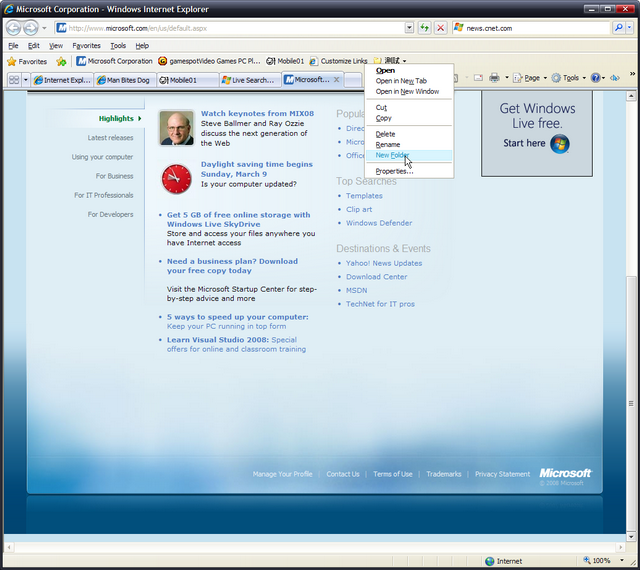Switch to the Man Bites Dog tab
The height and width of the screenshot is (570, 640).
coord(124,80)
